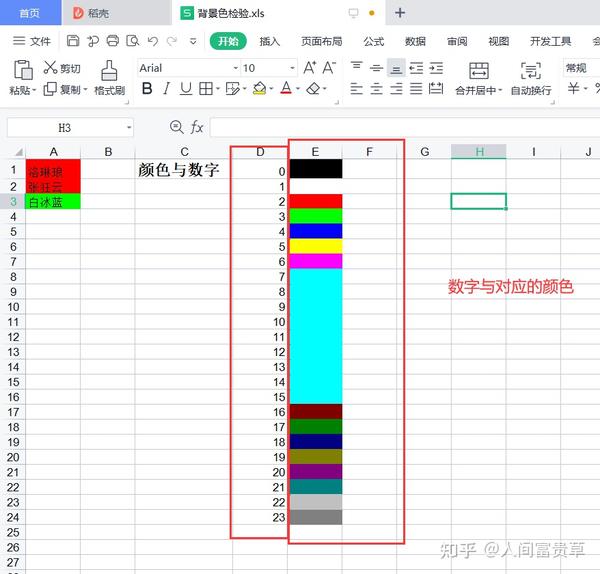Expand the Paste options arrow
The image size is (600, 574).
point(34,90)
